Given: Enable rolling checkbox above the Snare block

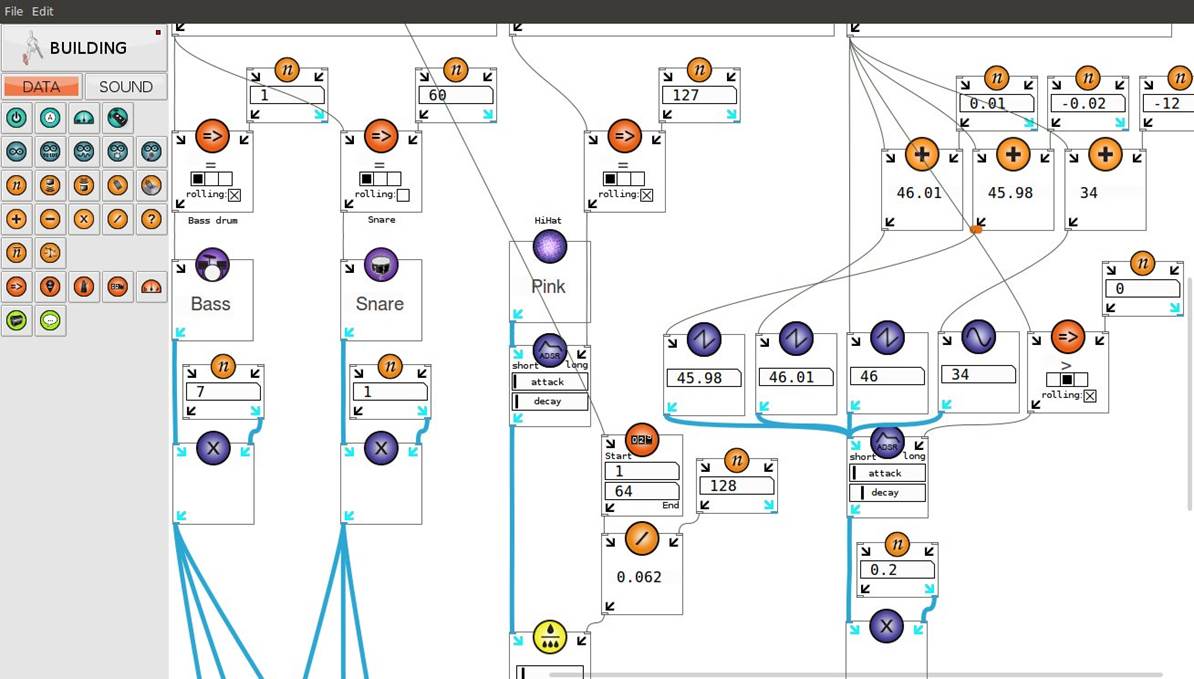Looking at the screenshot, I should (403, 195).
